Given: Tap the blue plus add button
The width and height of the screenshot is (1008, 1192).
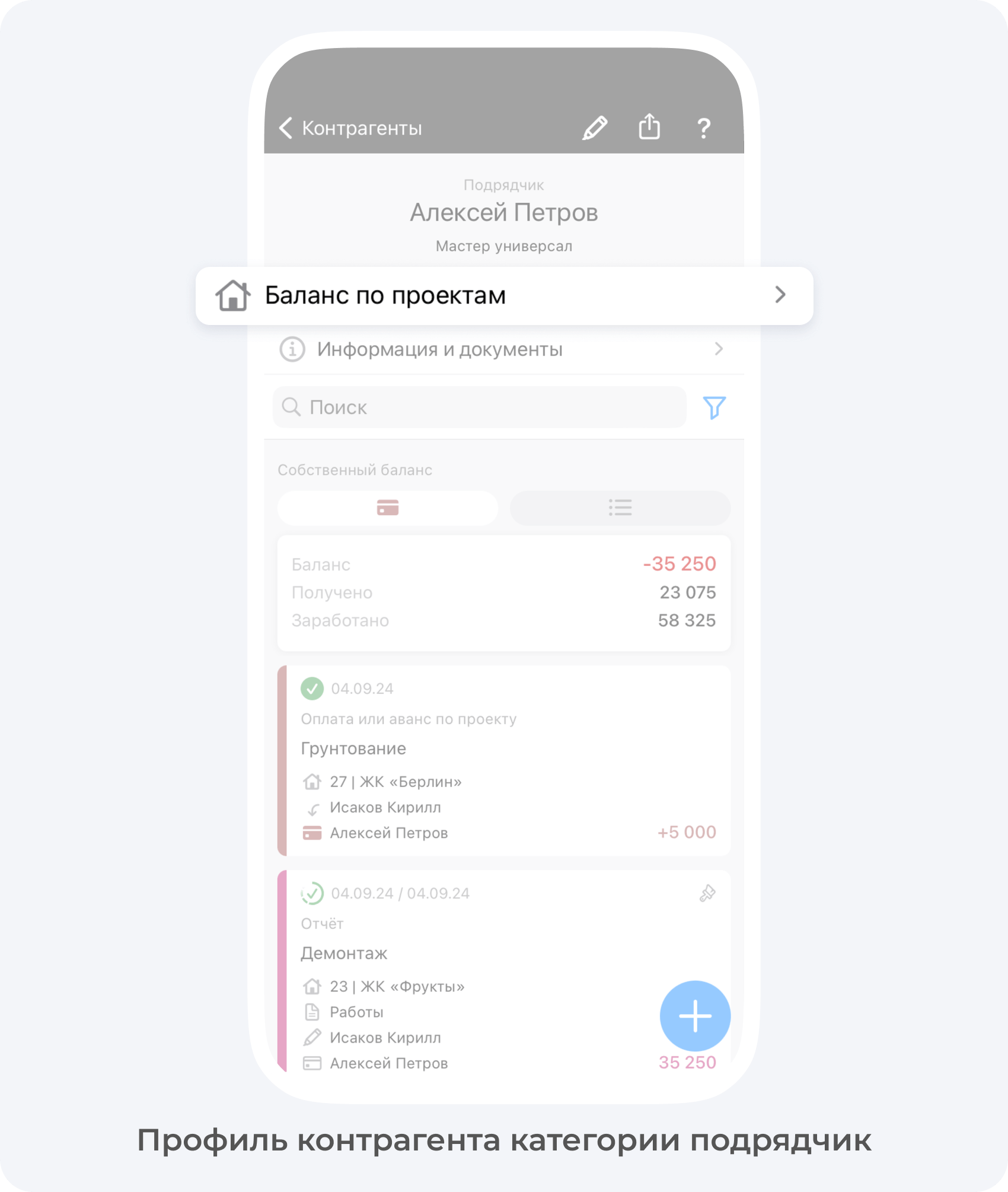Looking at the screenshot, I should [695, 1016].
